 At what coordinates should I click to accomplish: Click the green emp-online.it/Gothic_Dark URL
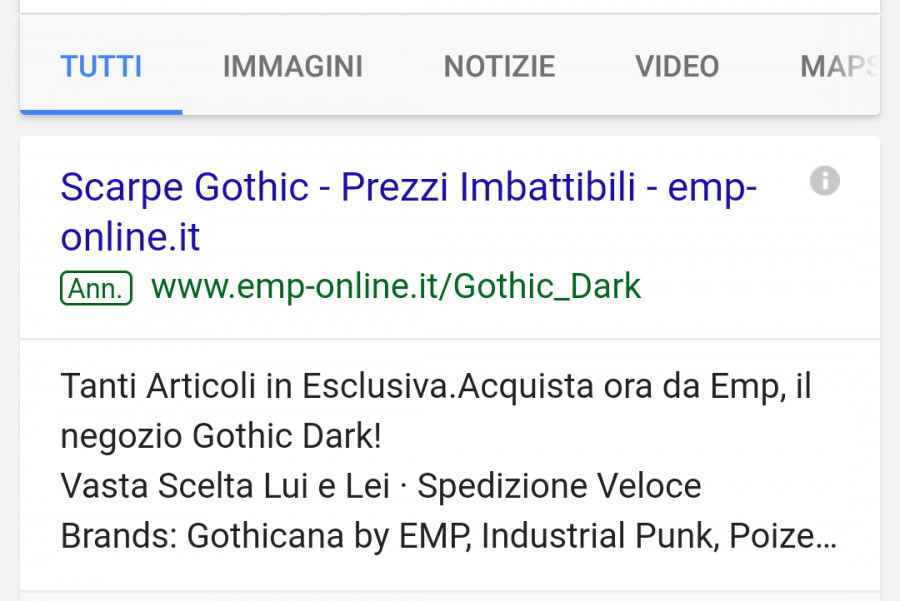click(396, 287)
